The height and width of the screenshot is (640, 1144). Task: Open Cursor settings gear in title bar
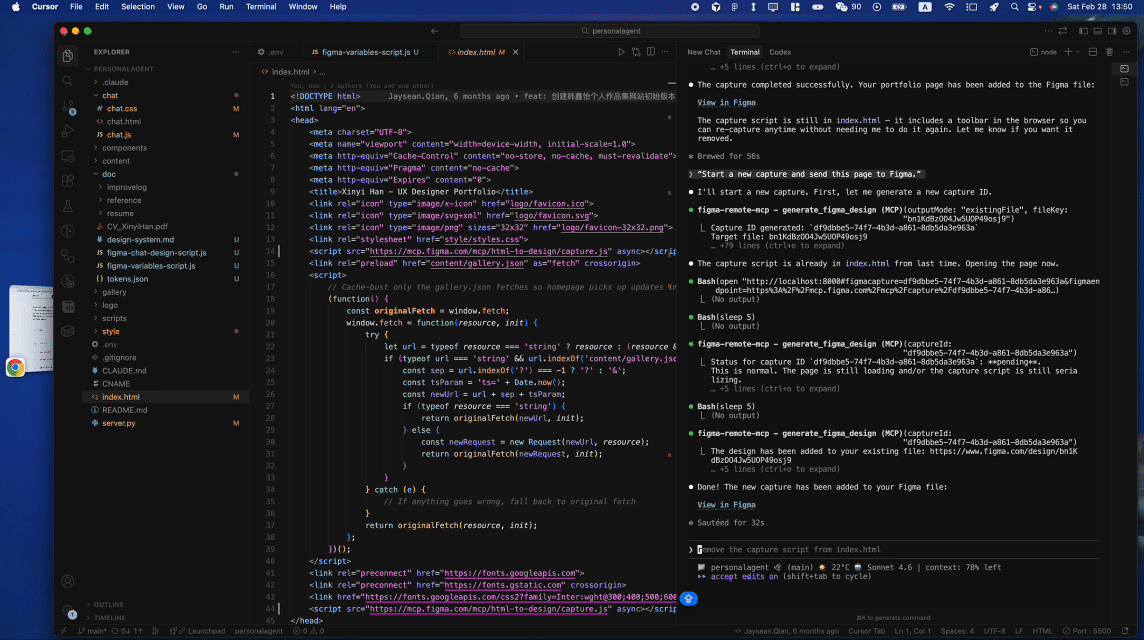(x=1126, y=31)
